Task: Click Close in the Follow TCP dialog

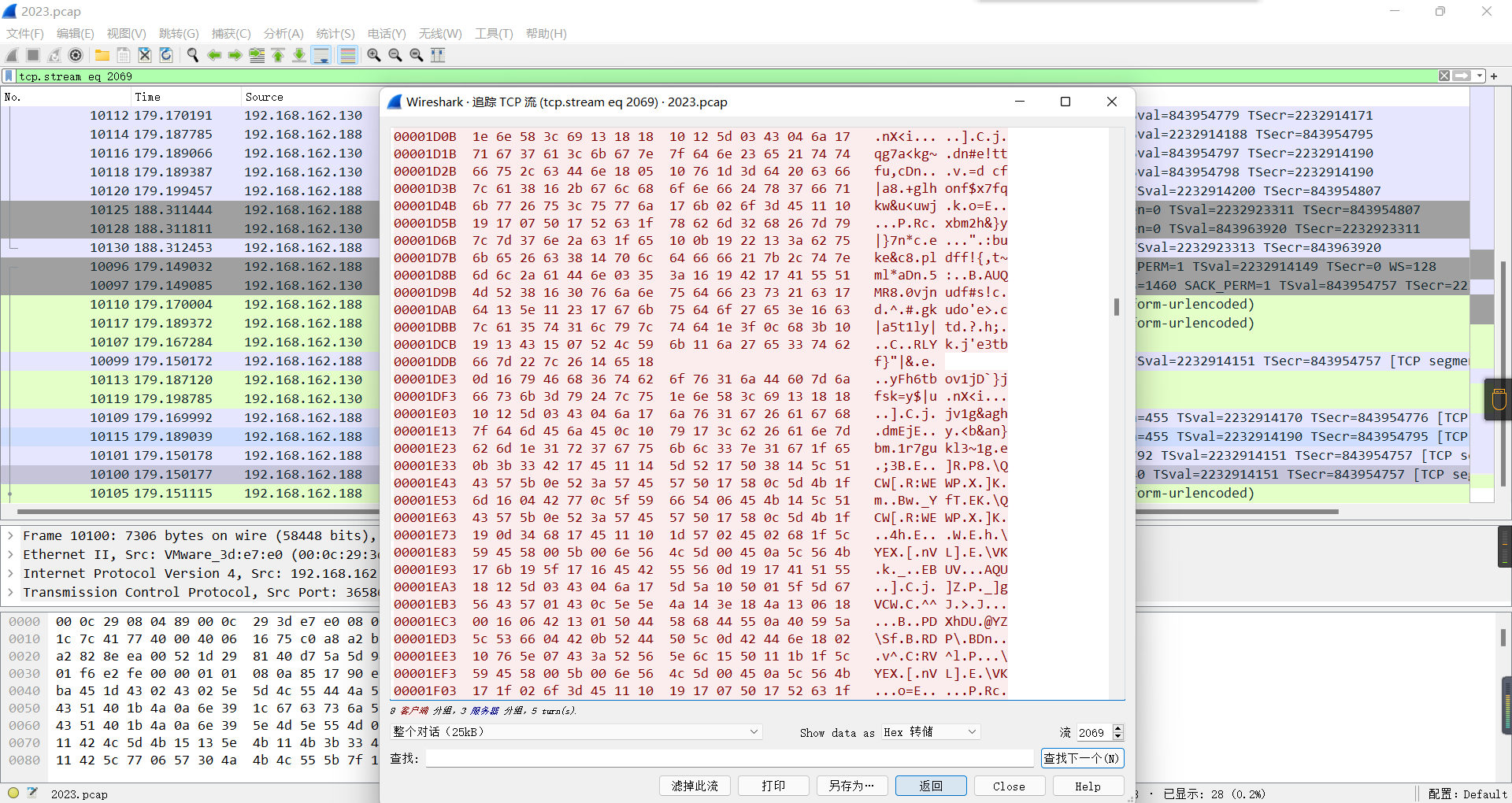Action: click(1009, 786)
